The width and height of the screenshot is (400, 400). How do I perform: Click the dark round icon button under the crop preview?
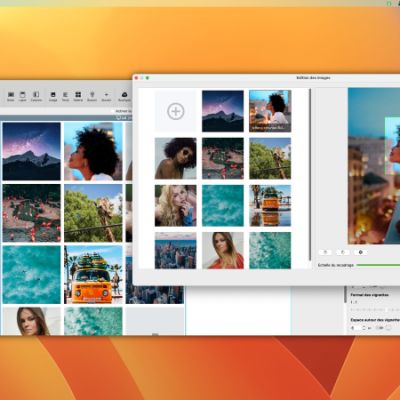[360, 252]
